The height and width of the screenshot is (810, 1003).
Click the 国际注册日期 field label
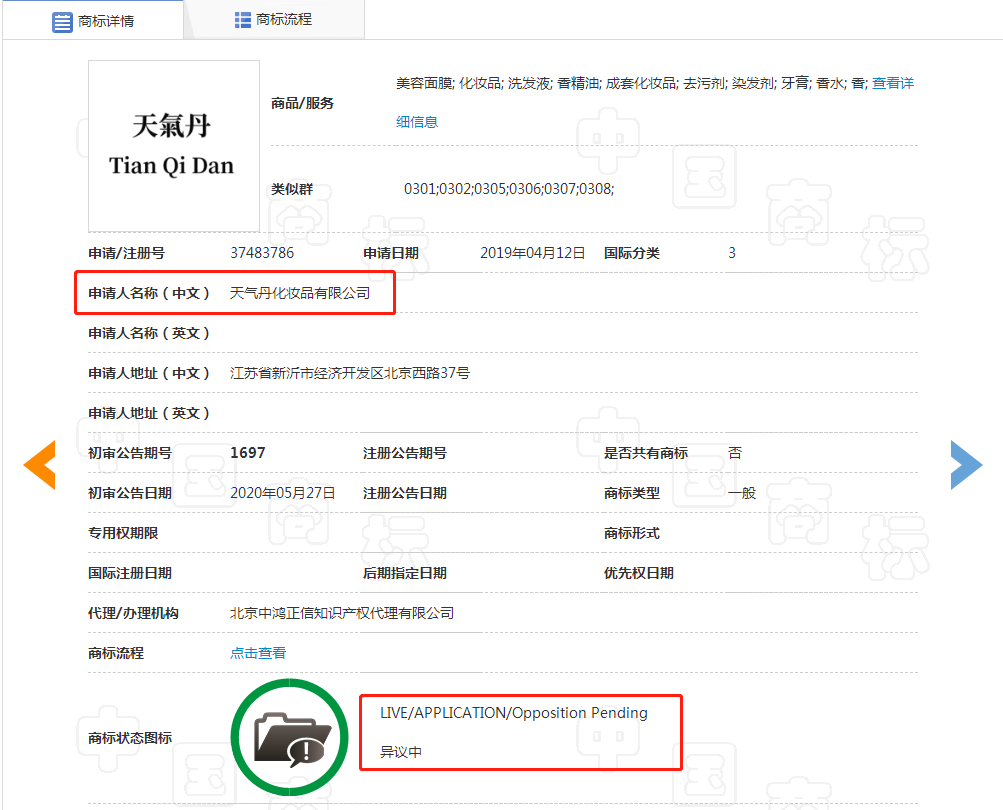(x=130, y=573)
